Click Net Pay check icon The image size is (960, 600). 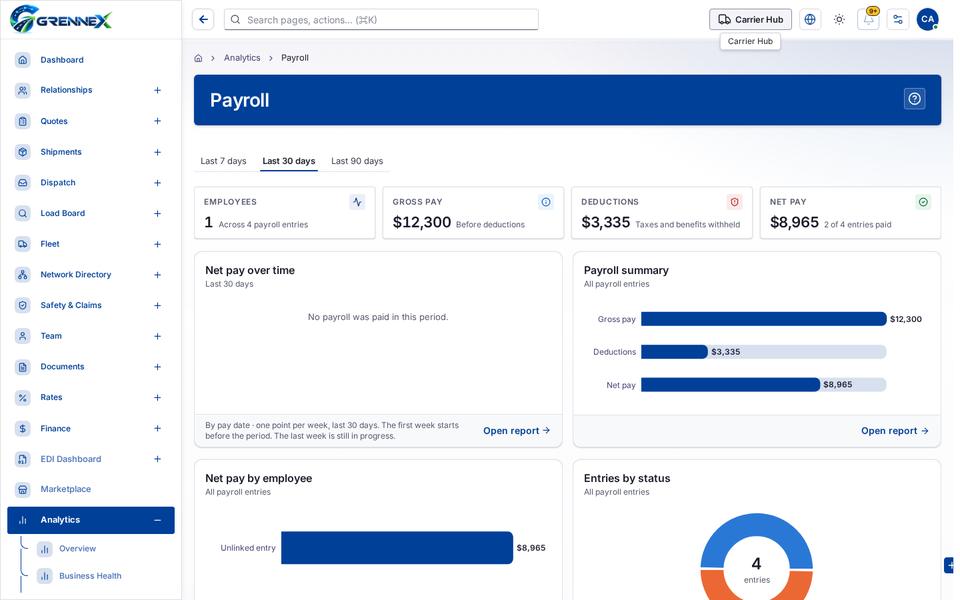coord(923,202)
